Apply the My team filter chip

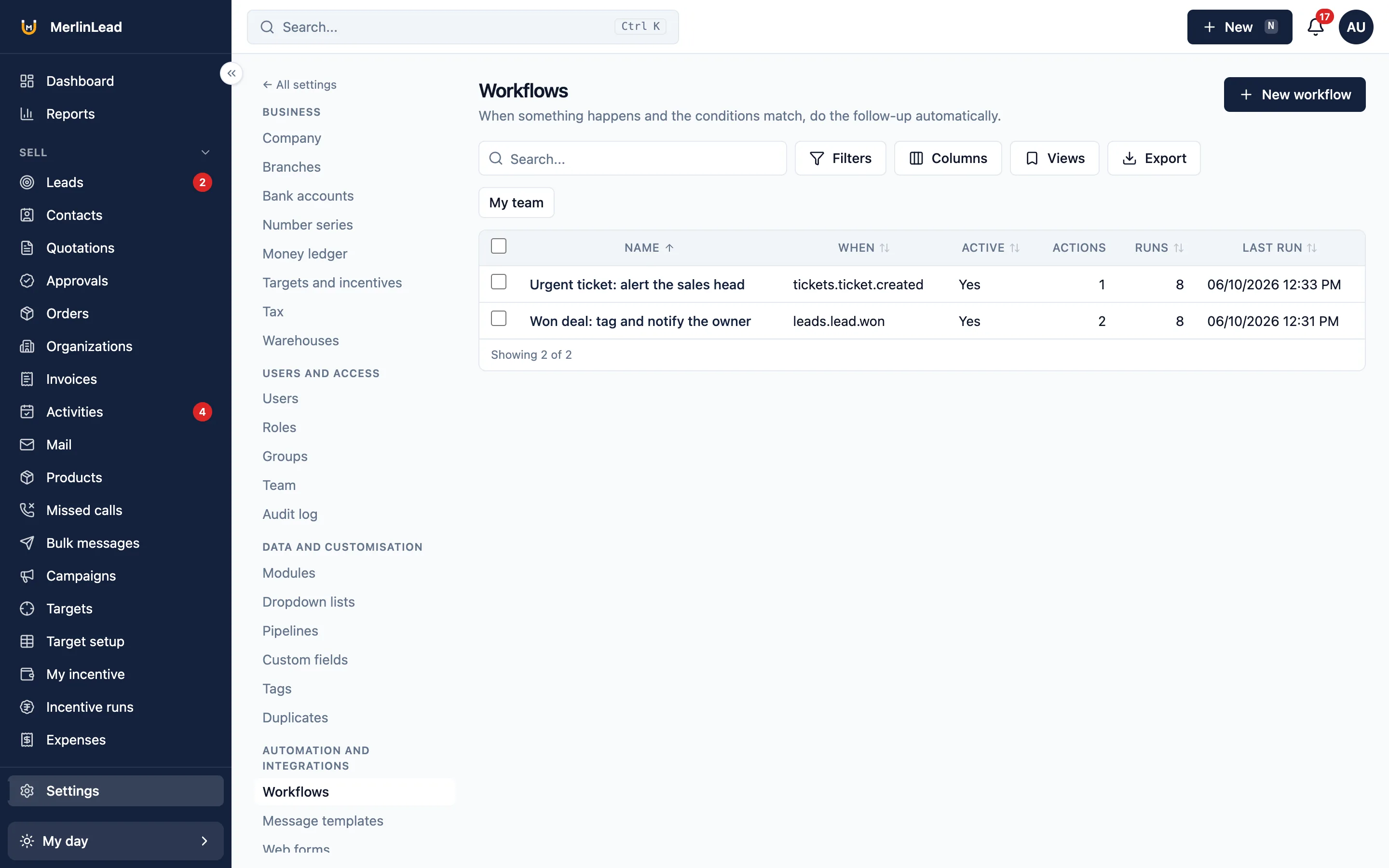(x=516, y=203)
